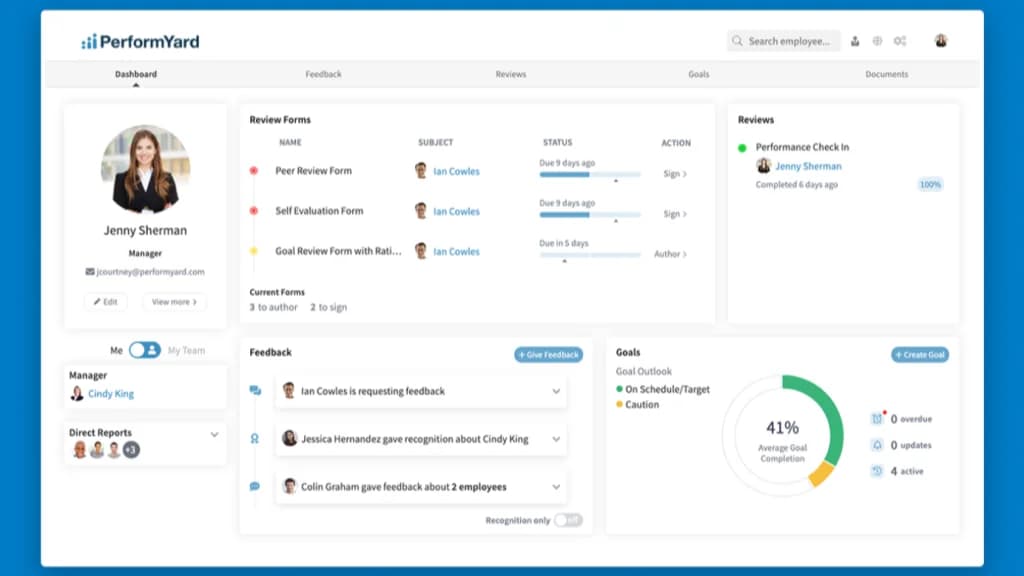The height and width of the screenshot is (576, 1024).
Task: Open the user avatar menu in header
Action: point(940,41)
